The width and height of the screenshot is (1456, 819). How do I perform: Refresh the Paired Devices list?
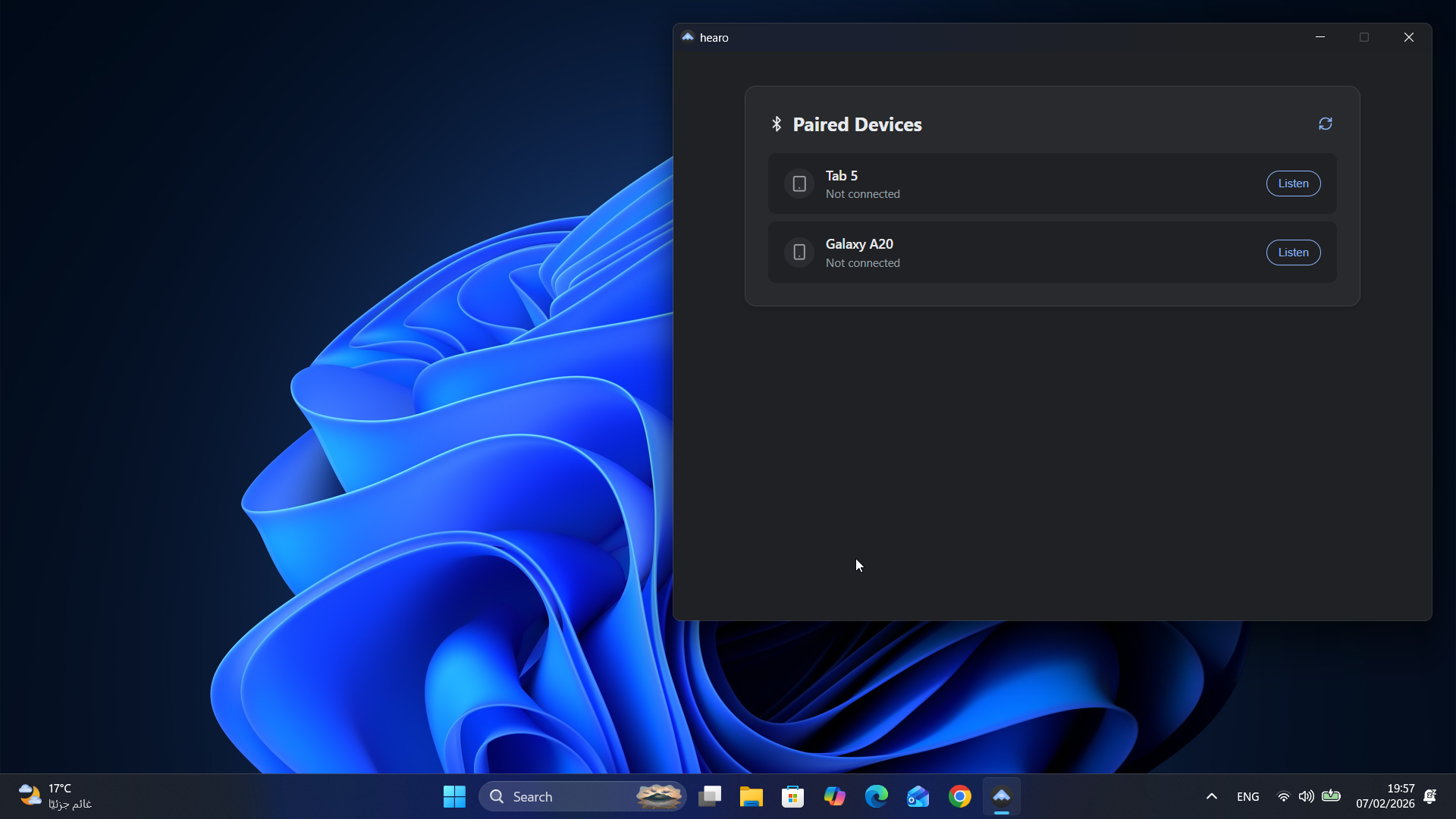pos(1326,124)
